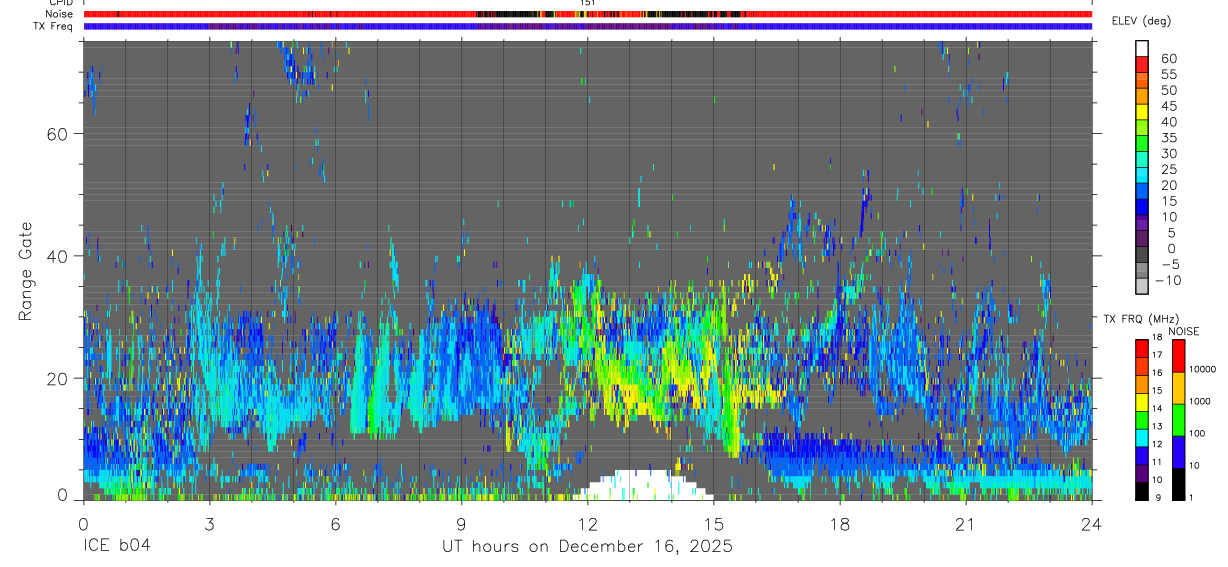Click 'UT hours on December 16, 2025' label
Screen dimensions: 1228x567
(587, 547)
